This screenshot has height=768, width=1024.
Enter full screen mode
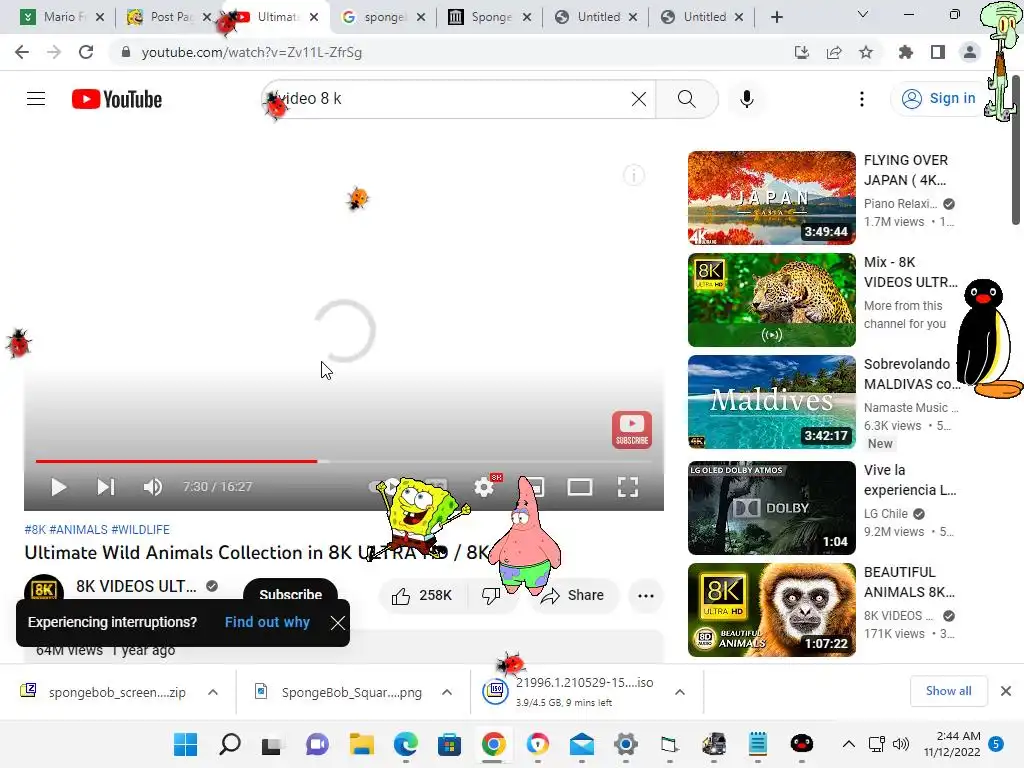pos(628,487)
